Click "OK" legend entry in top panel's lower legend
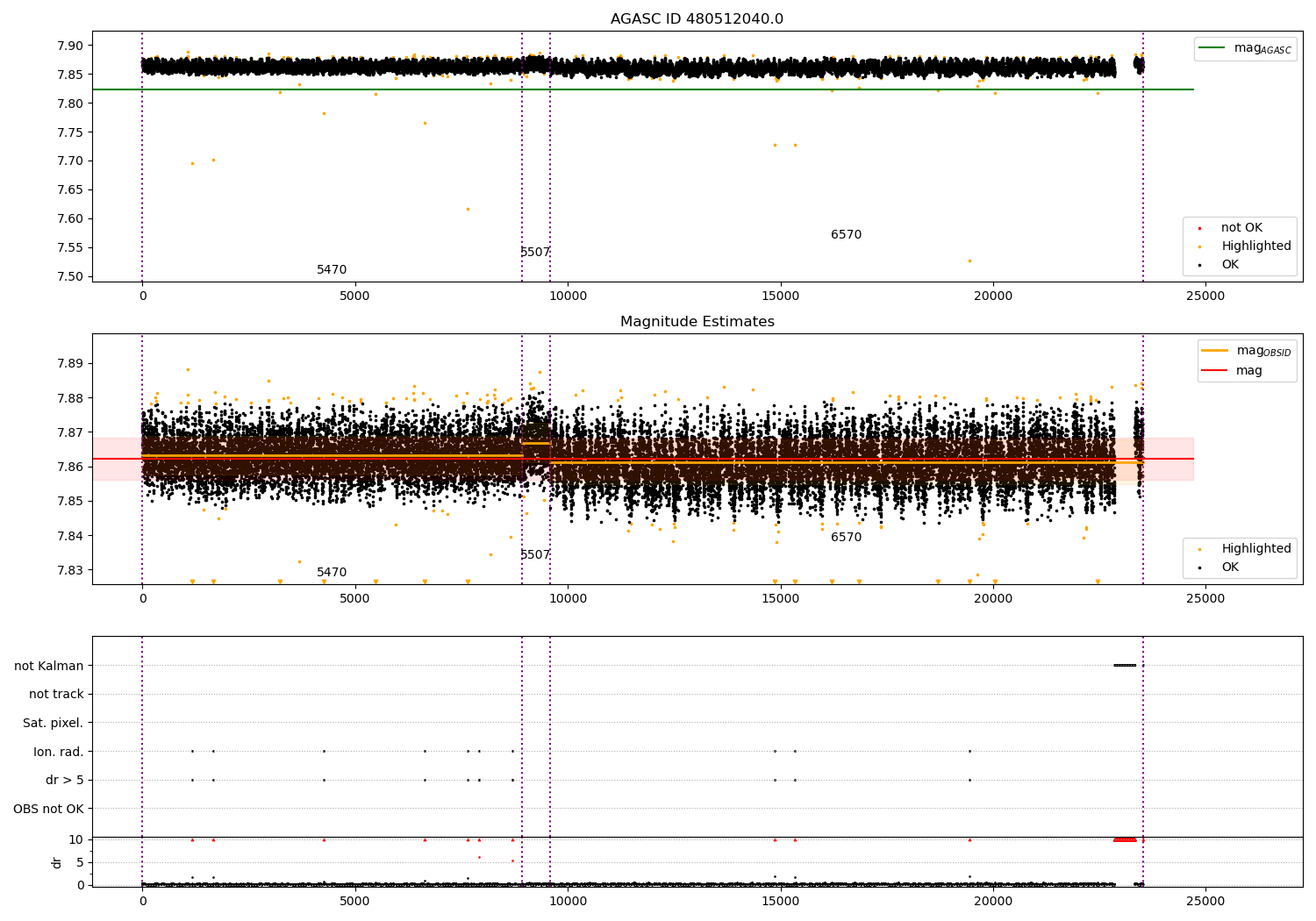The image size is (1316, 921). pos(1219,265)
